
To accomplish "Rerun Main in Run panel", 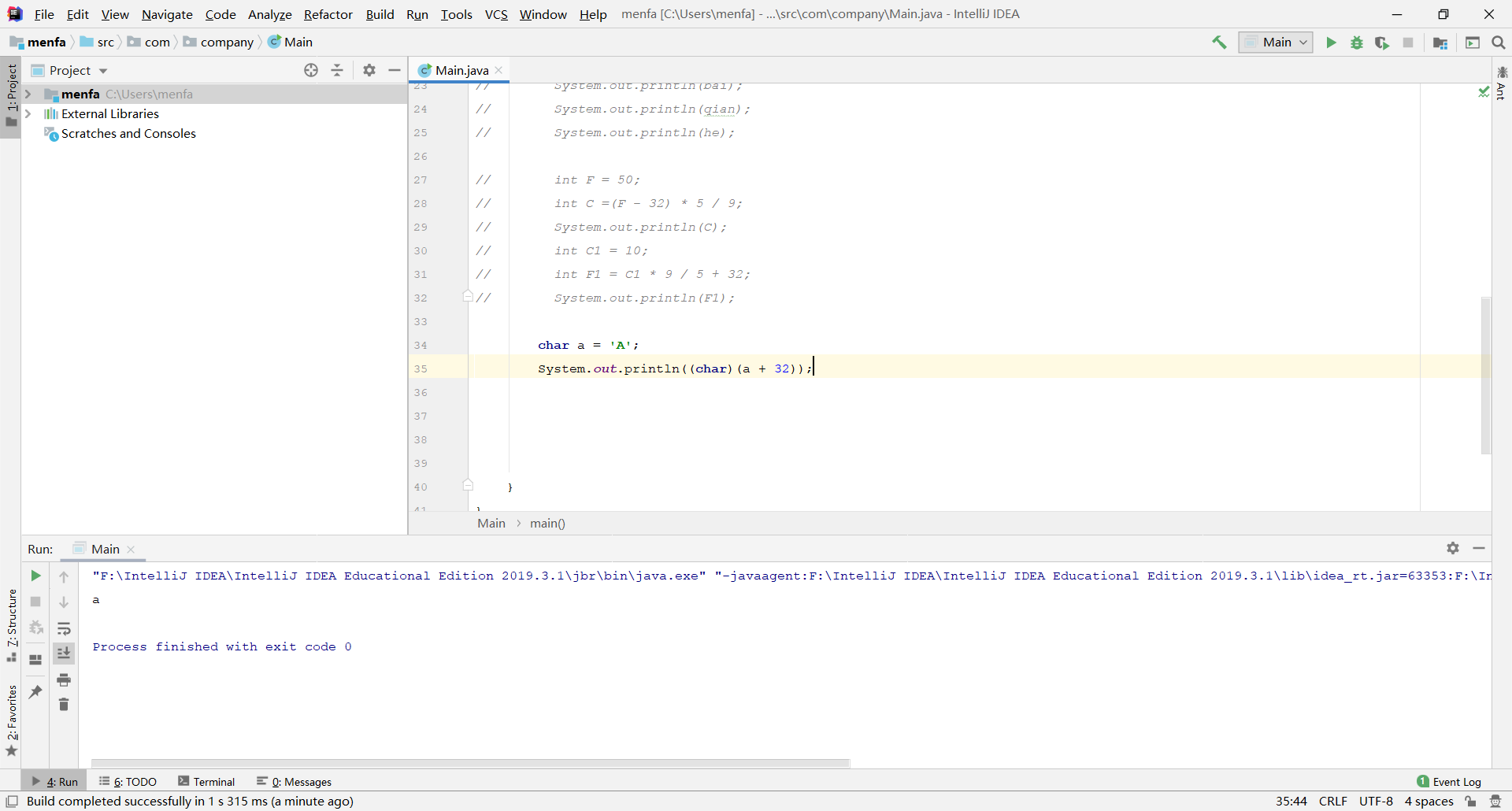I will pyautogui.click(x=35, y=576).
